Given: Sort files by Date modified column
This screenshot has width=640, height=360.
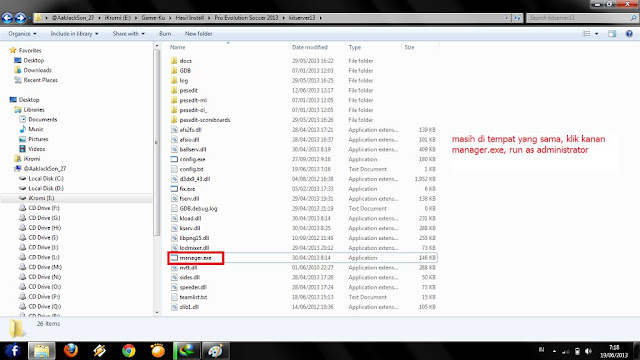Looking at the screenshot, I should pyautogui.click(x=309, y=47).
